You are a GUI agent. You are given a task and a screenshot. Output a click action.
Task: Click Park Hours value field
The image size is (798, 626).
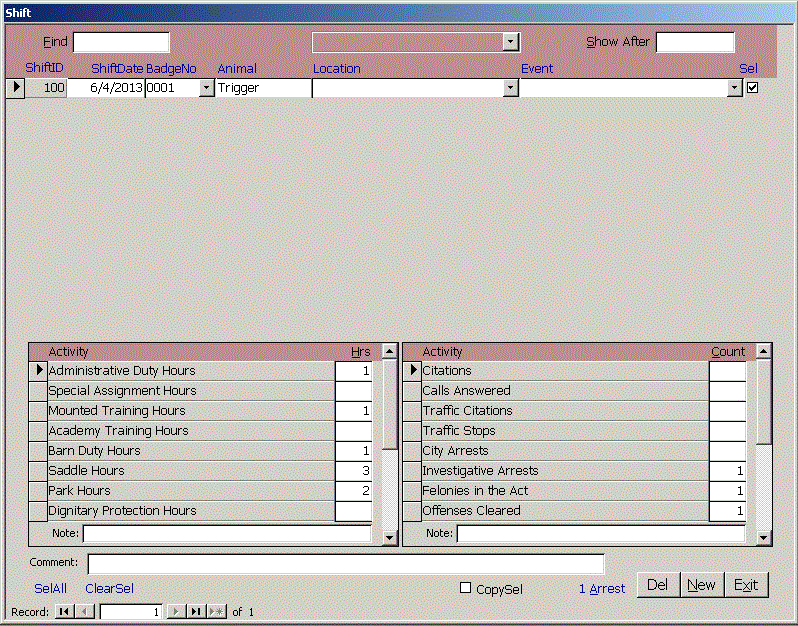tap(354, 491)
